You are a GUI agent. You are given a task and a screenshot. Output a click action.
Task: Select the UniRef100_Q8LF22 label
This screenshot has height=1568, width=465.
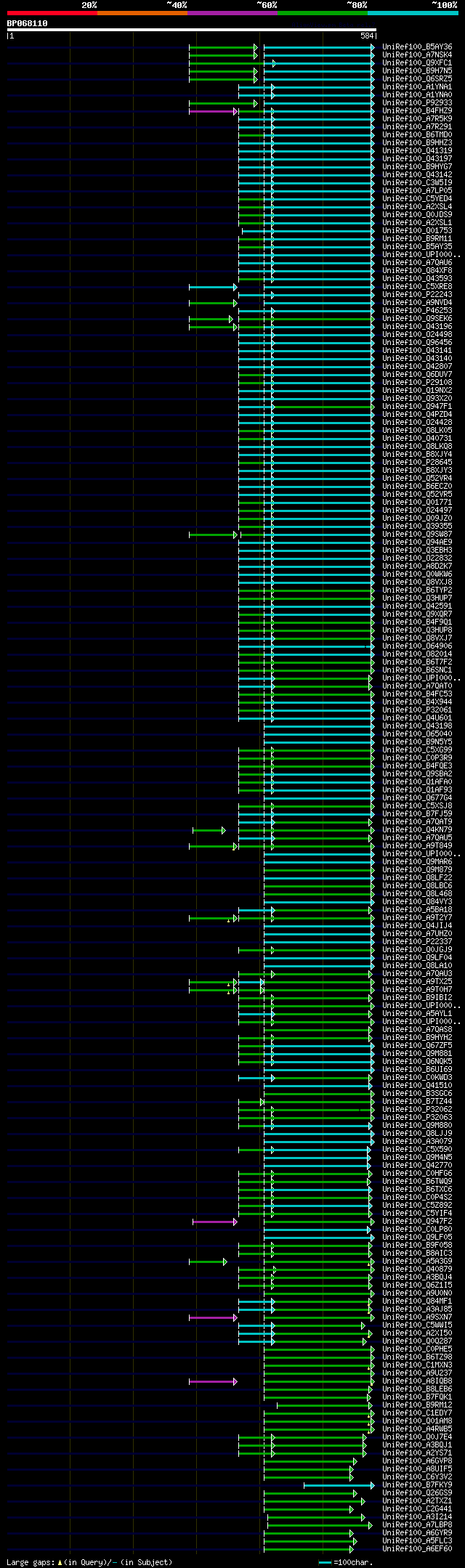(x=417, y=877)
